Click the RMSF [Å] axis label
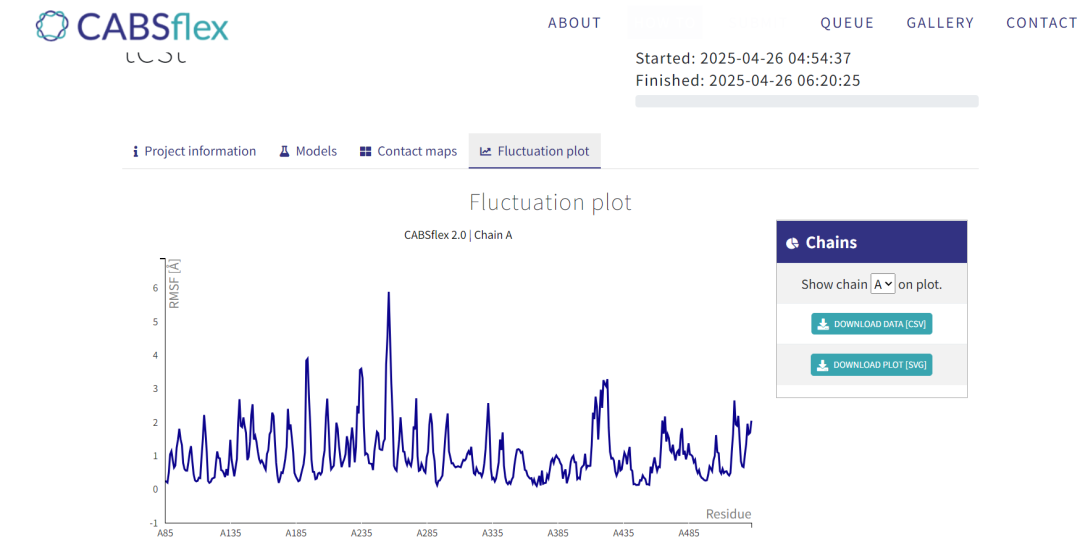Screen dimensions: 1080x553 click(x=174, y=284)
